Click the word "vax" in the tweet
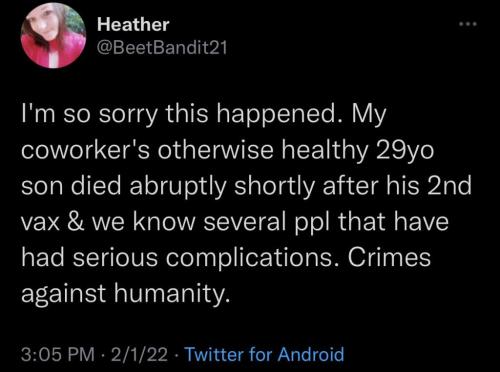 click(x=40, y=223)
